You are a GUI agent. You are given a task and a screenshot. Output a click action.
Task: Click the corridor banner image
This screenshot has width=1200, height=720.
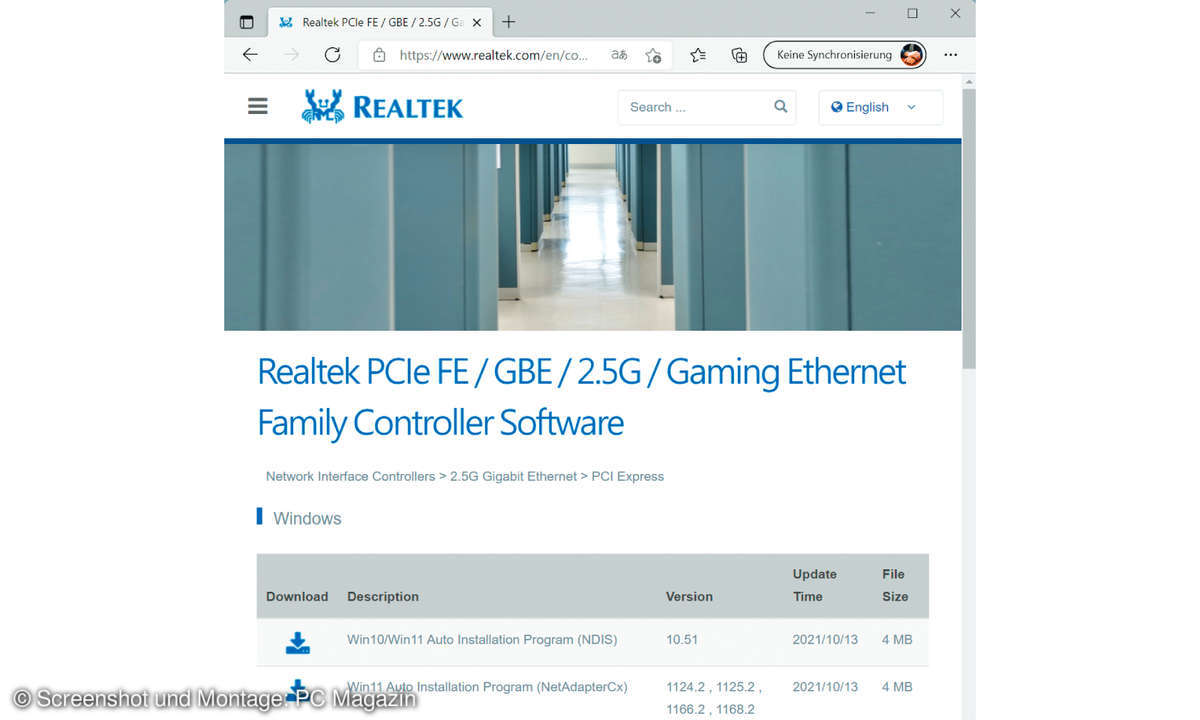[x=593, y=237]
